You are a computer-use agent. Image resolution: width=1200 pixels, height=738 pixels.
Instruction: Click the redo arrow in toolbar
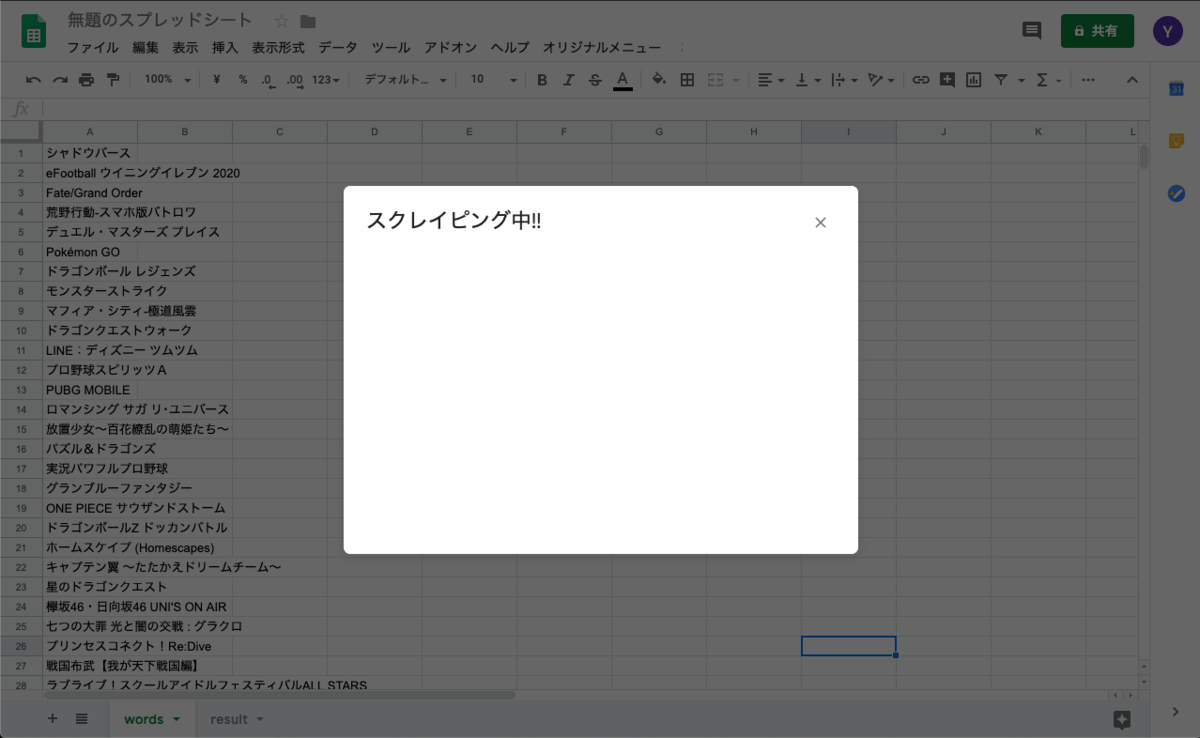[x=60, y=80]
